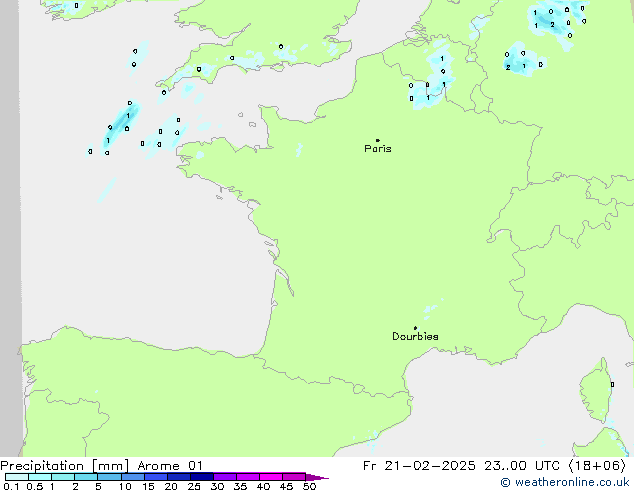Viewport: 634px width, 490px height.
Task: Click the Paris city label
Action: [x=378, y=149]
